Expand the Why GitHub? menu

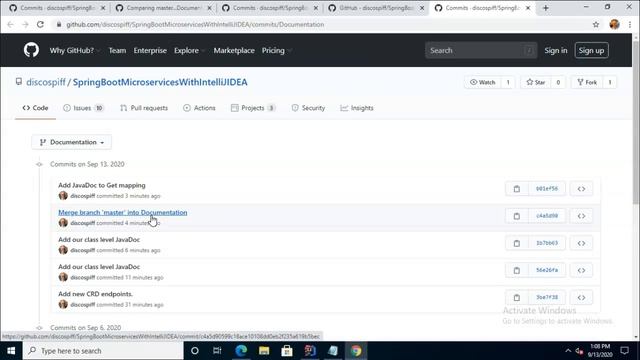point(75,51)
